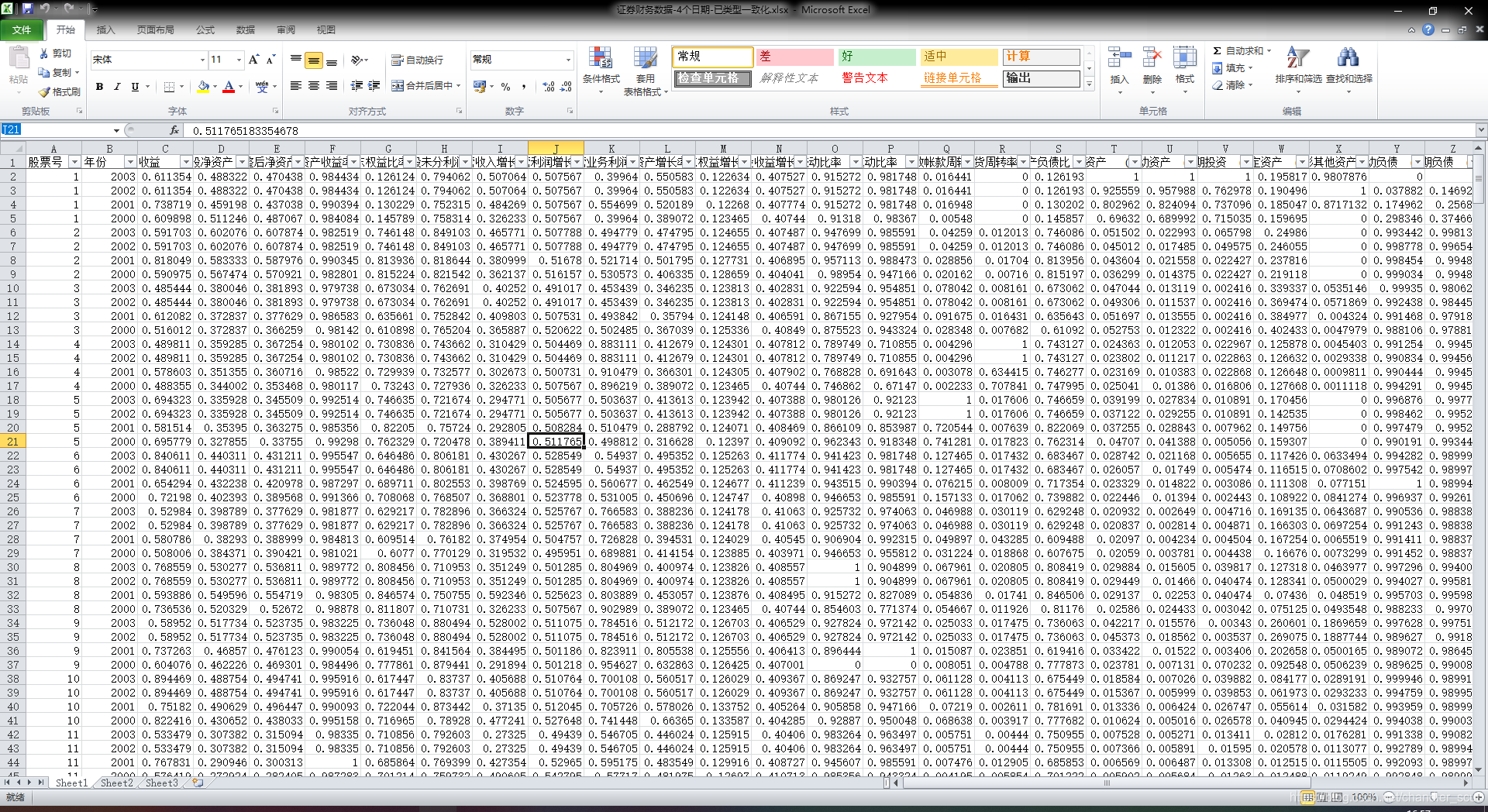Decrease font size with small A icon

point(270,60)
